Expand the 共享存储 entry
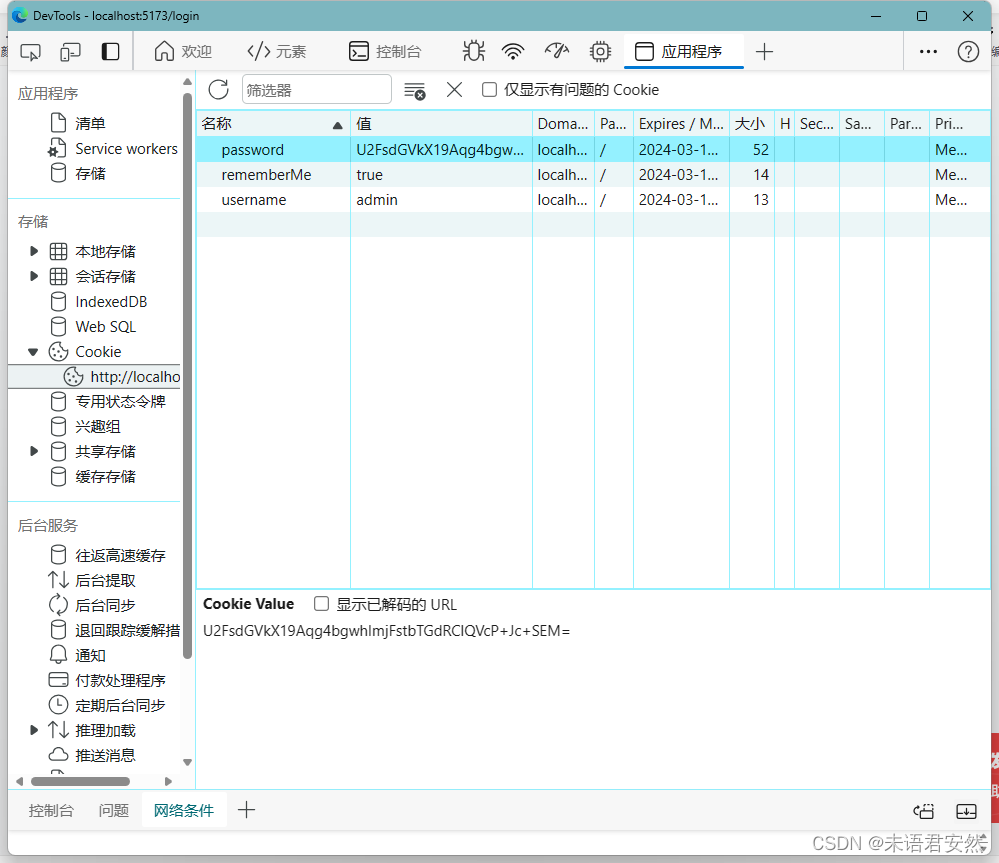The image size is (999, 863). 31,451
